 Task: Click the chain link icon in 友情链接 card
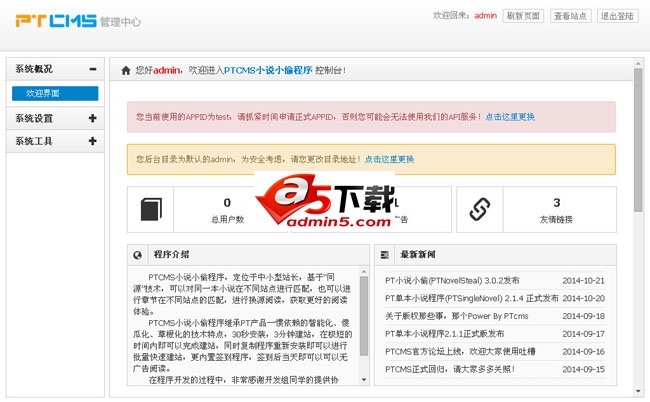pyautogui.click(x=480, y=209)
